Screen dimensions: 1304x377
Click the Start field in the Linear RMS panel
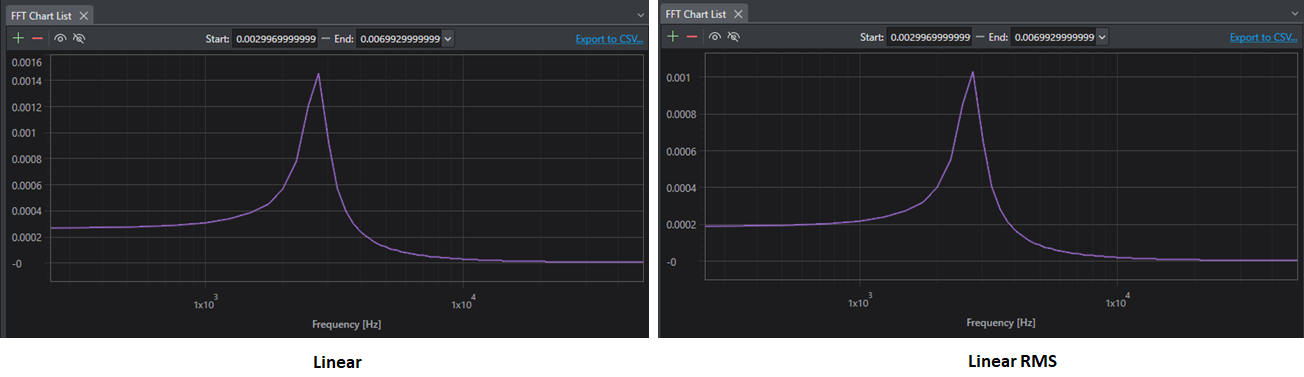point(929,37)
